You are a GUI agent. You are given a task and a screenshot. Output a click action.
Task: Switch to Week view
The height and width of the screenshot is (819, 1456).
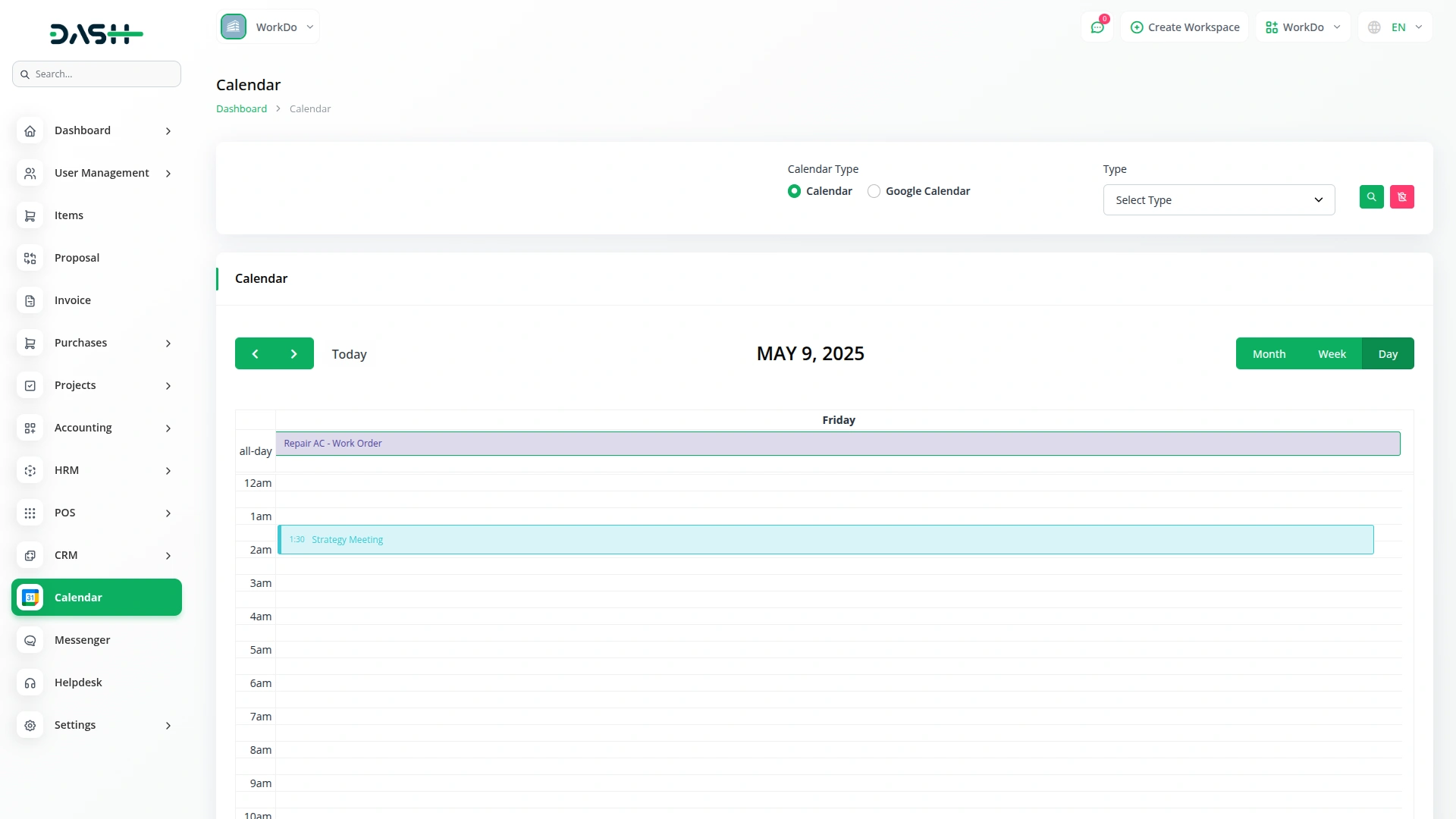click(1332, 354)
